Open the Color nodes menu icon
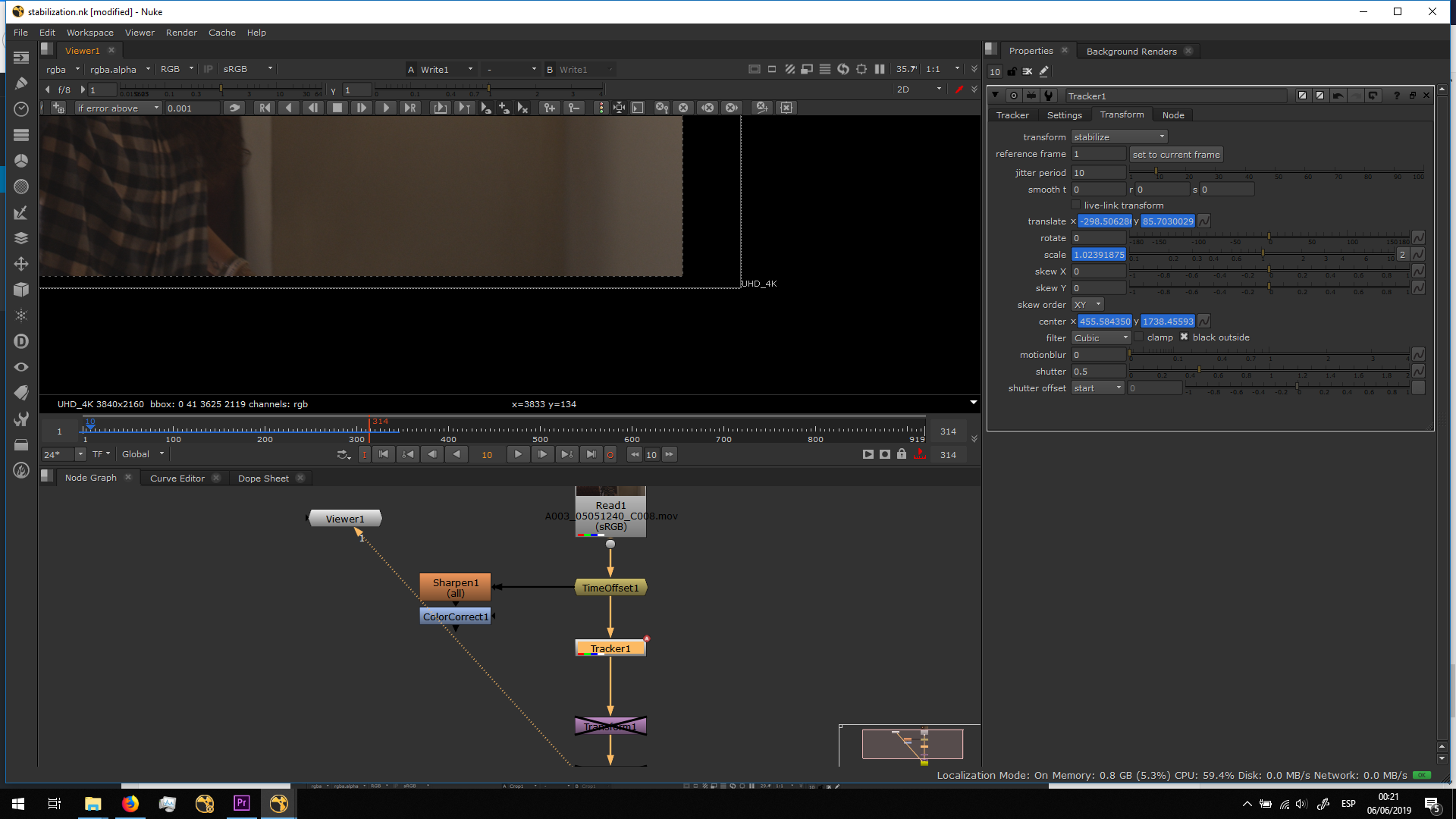The image size is (1456, 819). [x=21, y=161]
